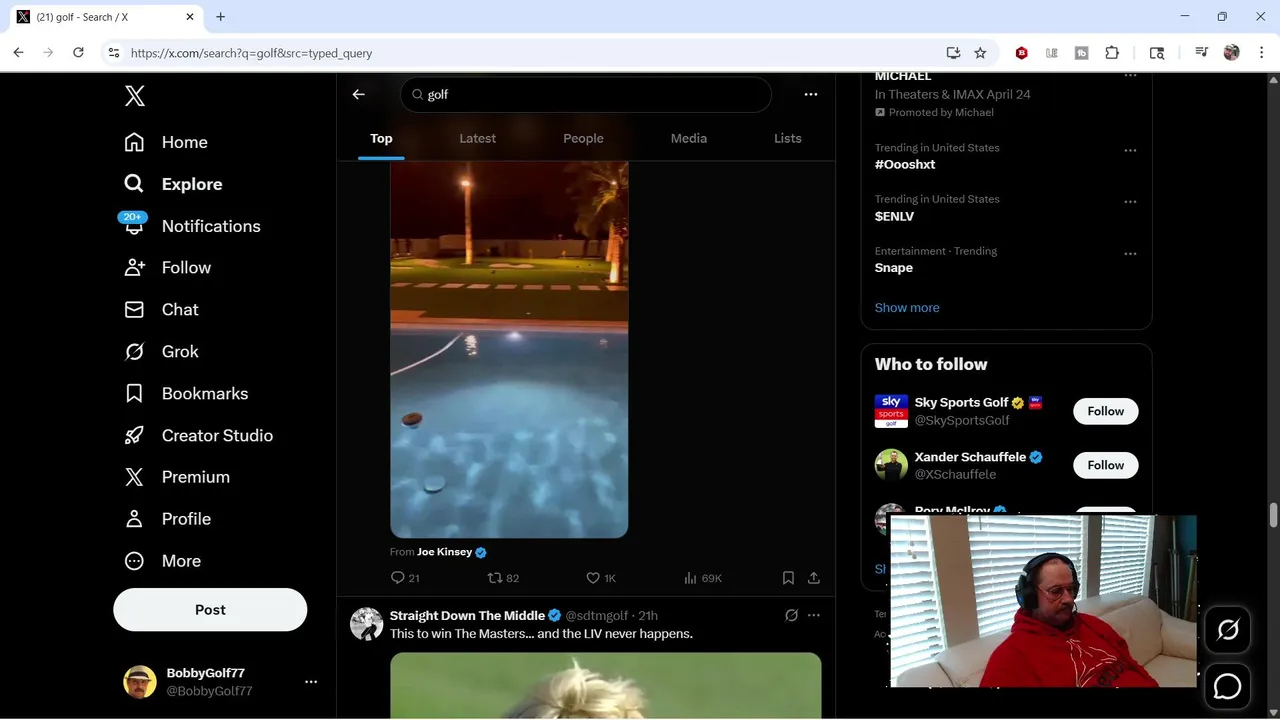
Task: Open the #Oooshxt trending topic
Action: coord(905,164)
